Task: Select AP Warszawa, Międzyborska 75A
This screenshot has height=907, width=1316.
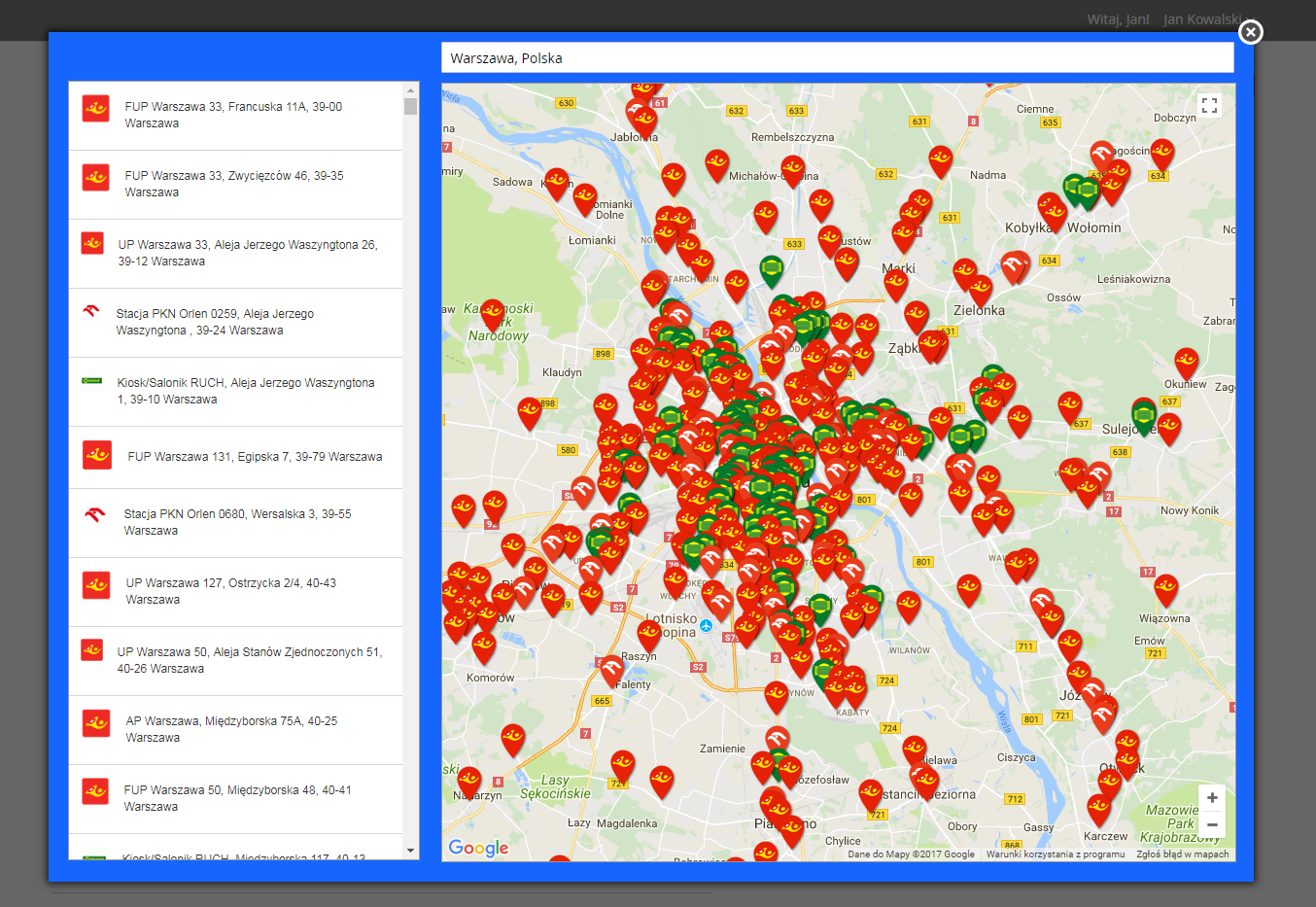Action: pyautogui.click(x=236, y=730)
